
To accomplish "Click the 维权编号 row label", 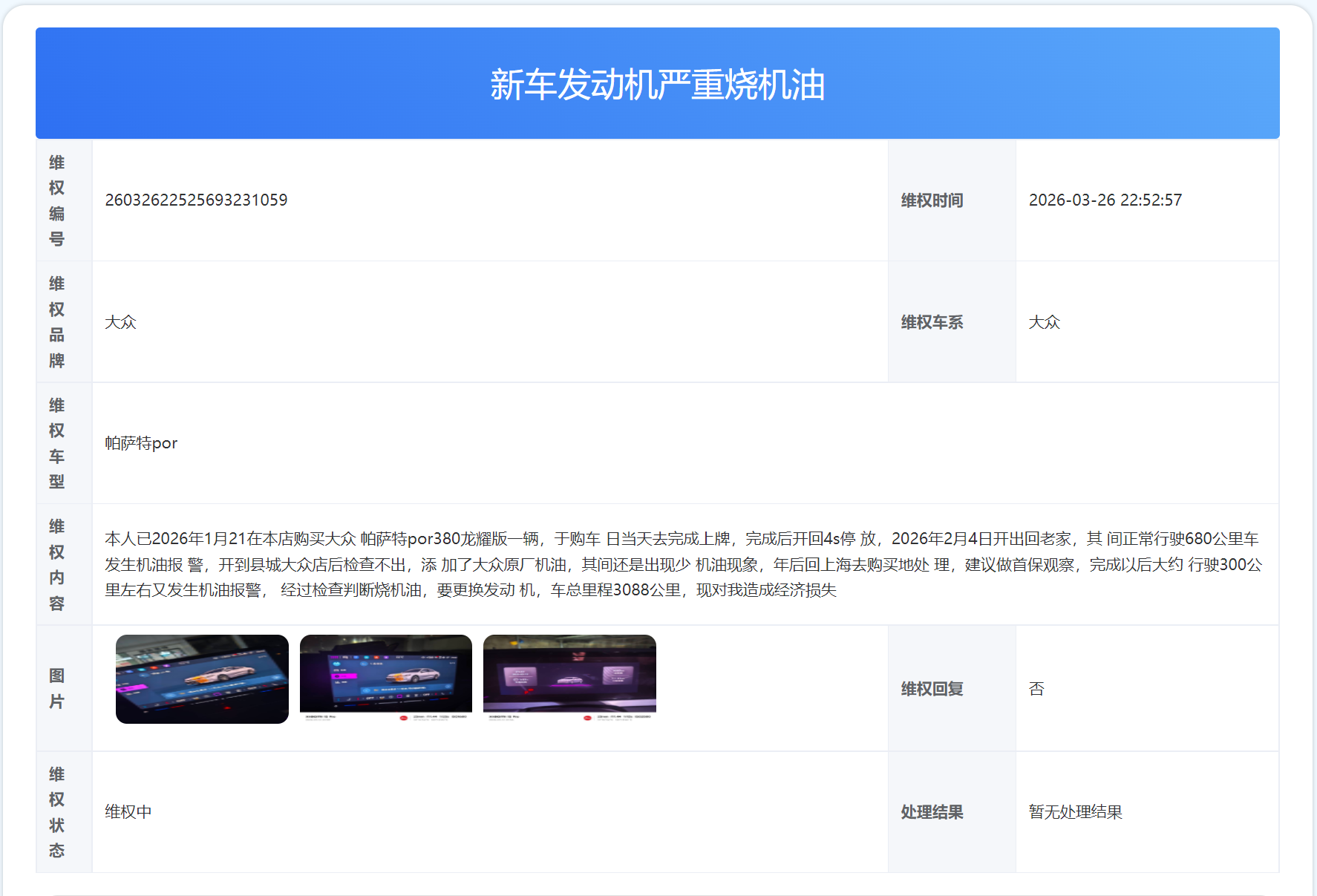I will coord(57,200).
